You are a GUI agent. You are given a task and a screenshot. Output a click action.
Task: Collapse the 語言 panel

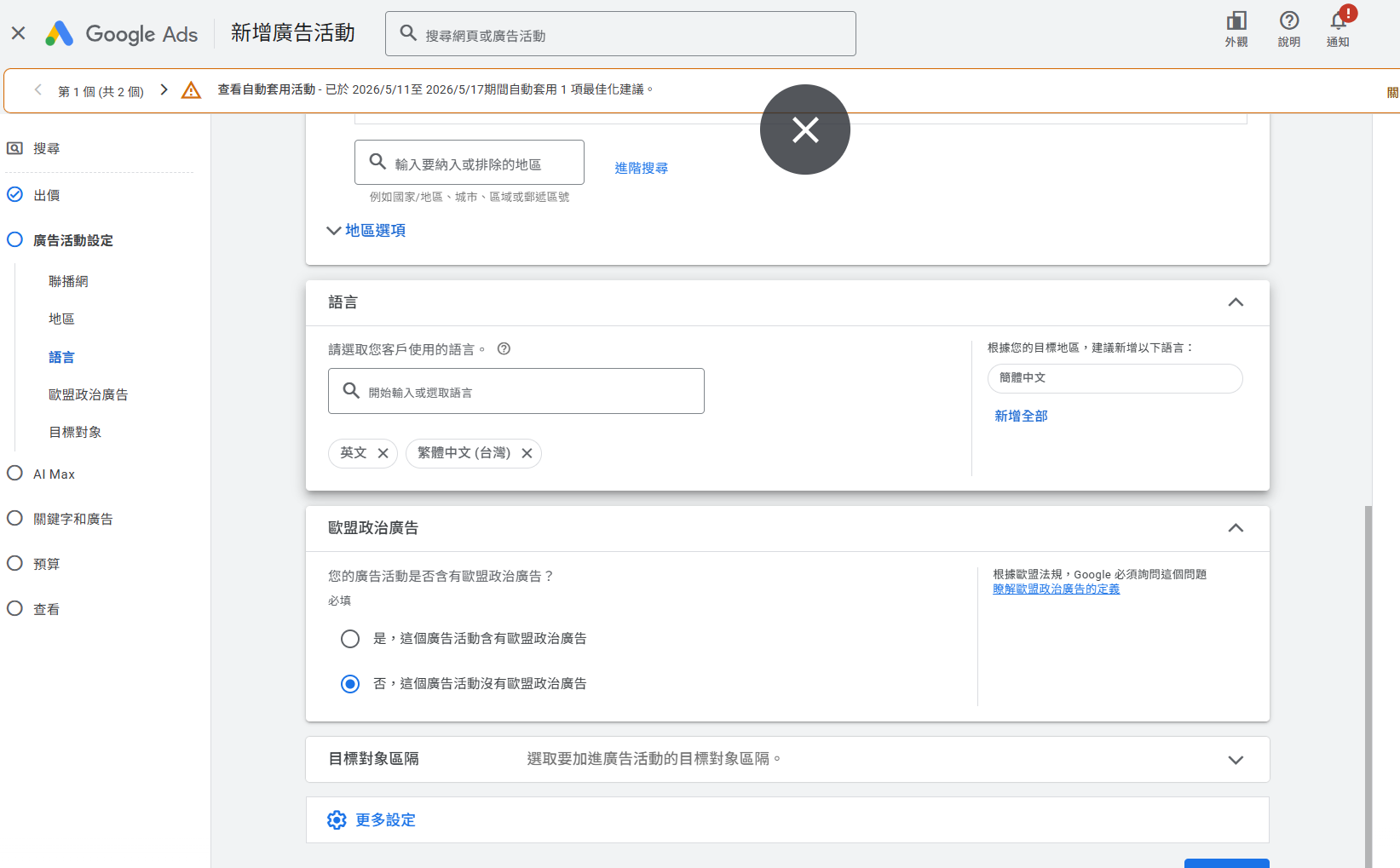click(1236, 302)
